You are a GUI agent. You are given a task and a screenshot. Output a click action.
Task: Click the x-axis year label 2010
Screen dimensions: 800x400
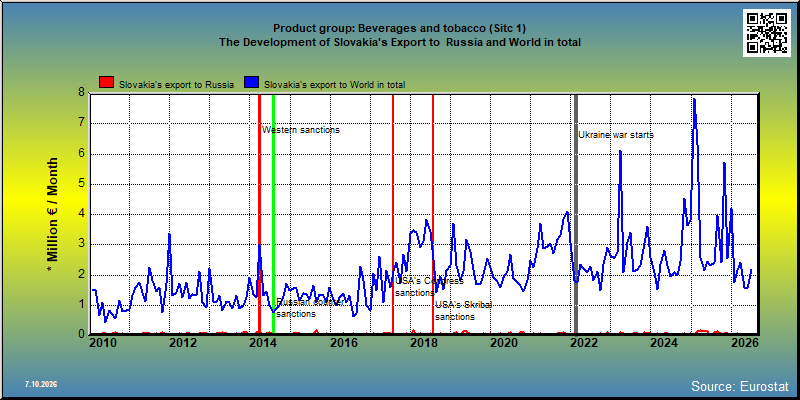(103, 342)
